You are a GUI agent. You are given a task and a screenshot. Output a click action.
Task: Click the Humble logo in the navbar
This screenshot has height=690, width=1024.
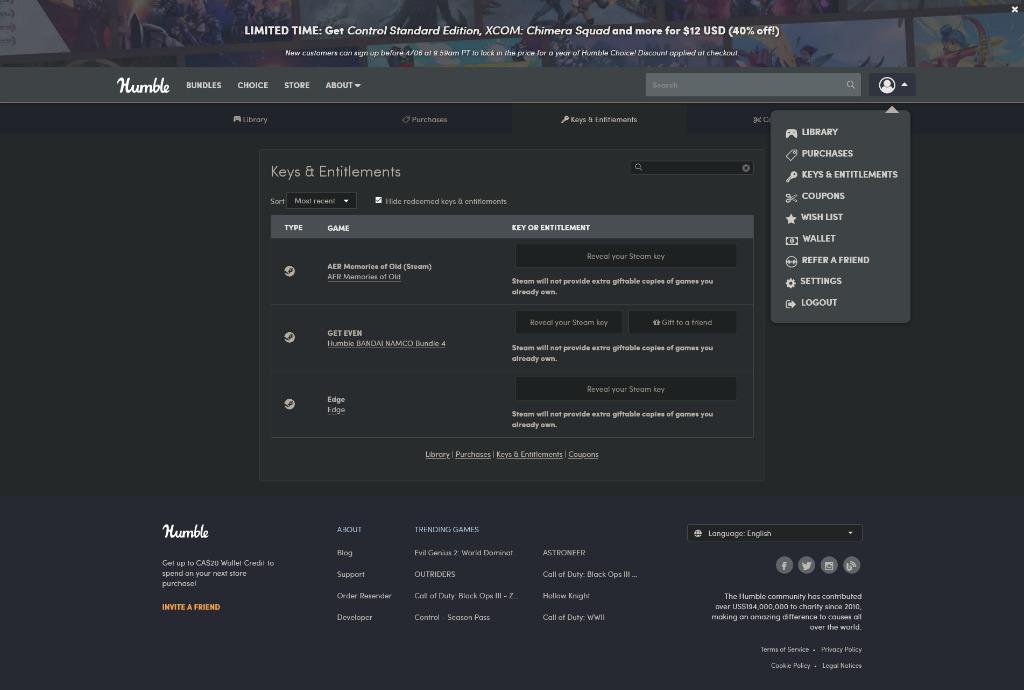point(143,85)
